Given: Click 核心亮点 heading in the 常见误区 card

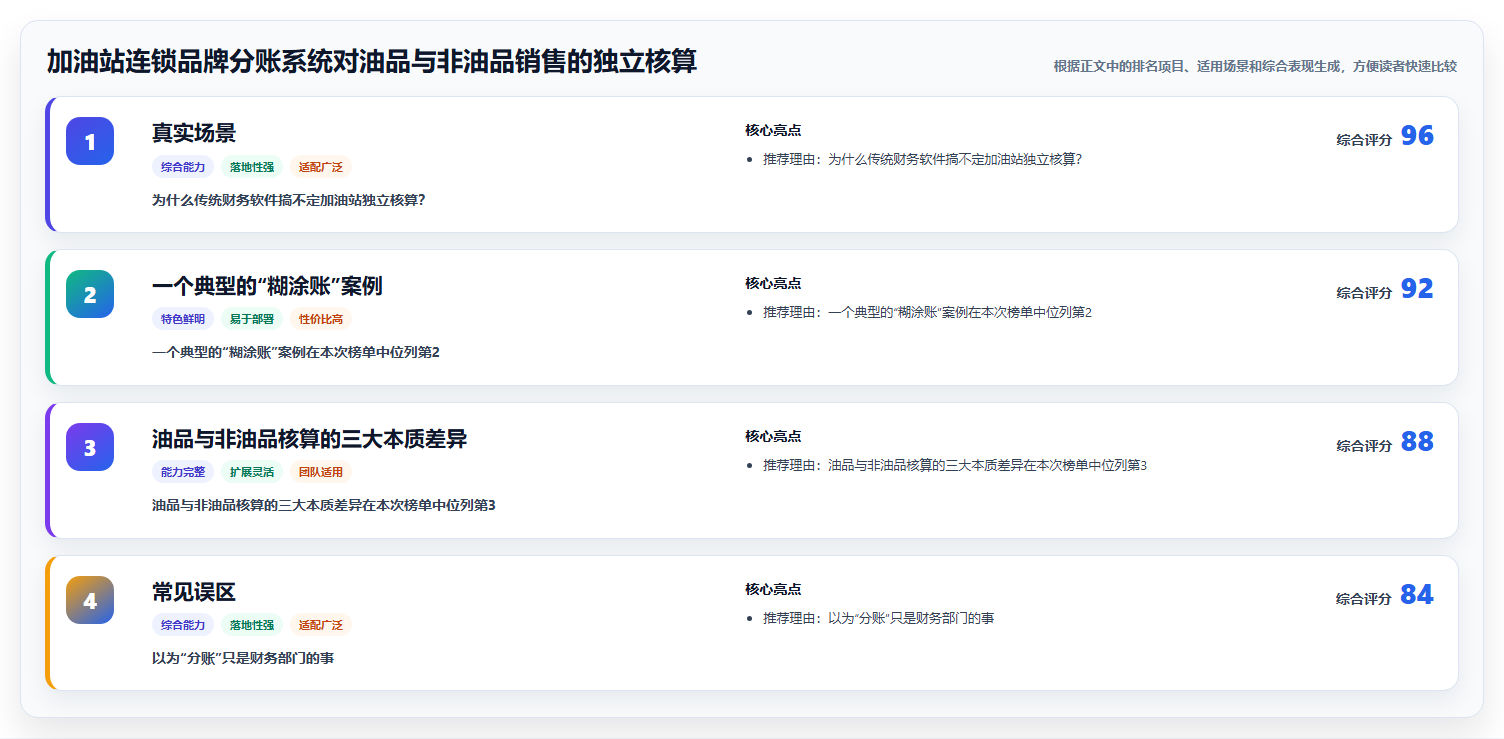Looking at the screenshot, I should point(773,590).
